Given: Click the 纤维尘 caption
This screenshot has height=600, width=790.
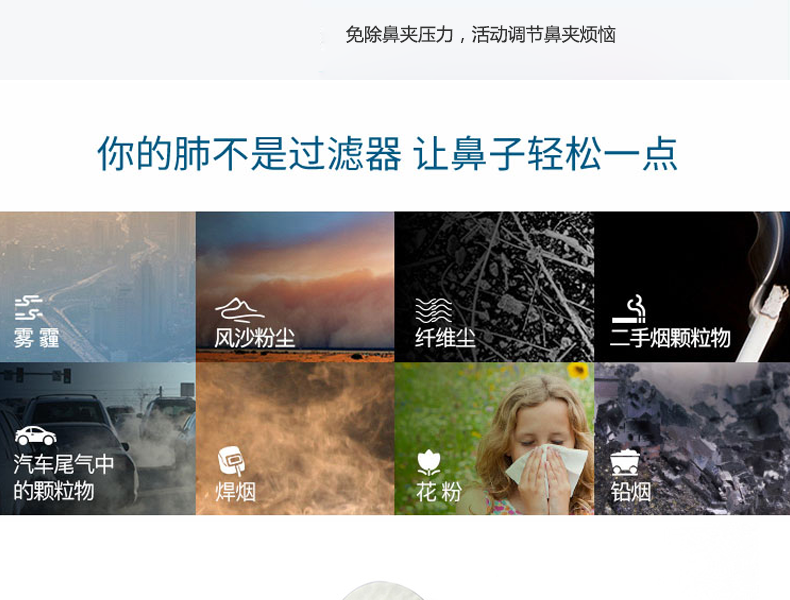Looking at the screenshot, I should click(x=445, y=338).
